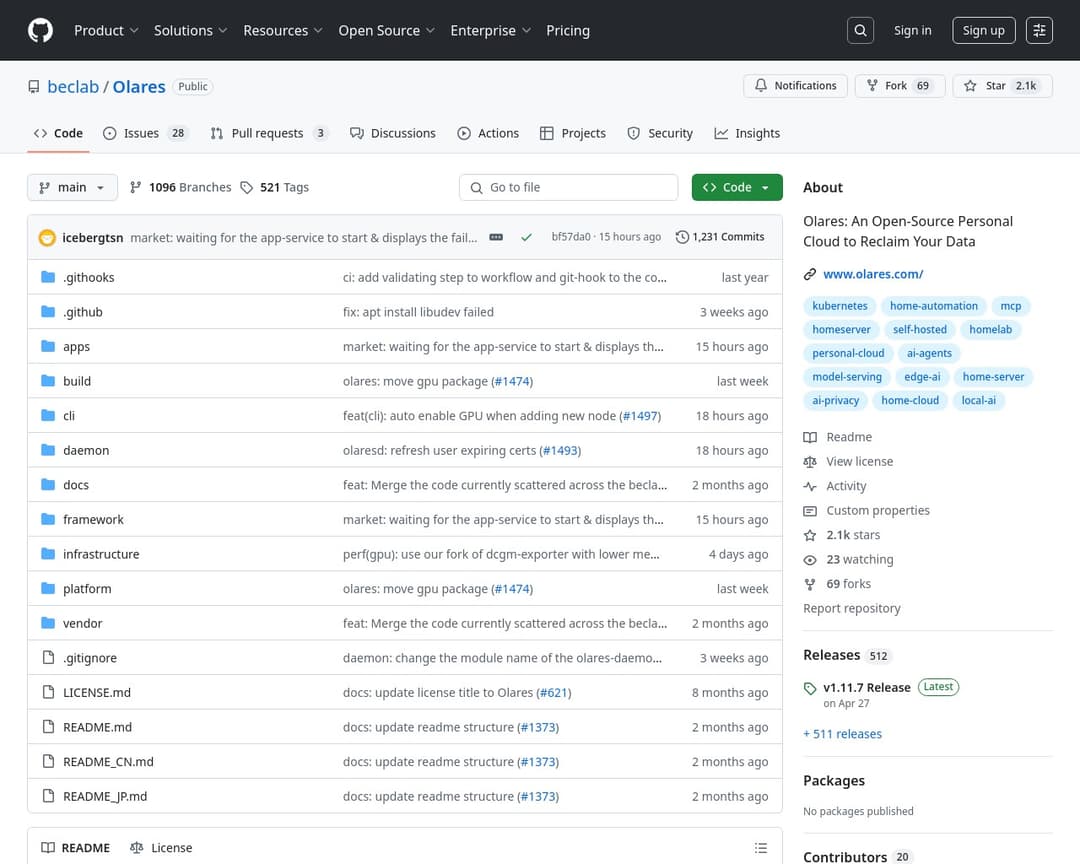Click the Sign in link

click(x=912, y=30)
